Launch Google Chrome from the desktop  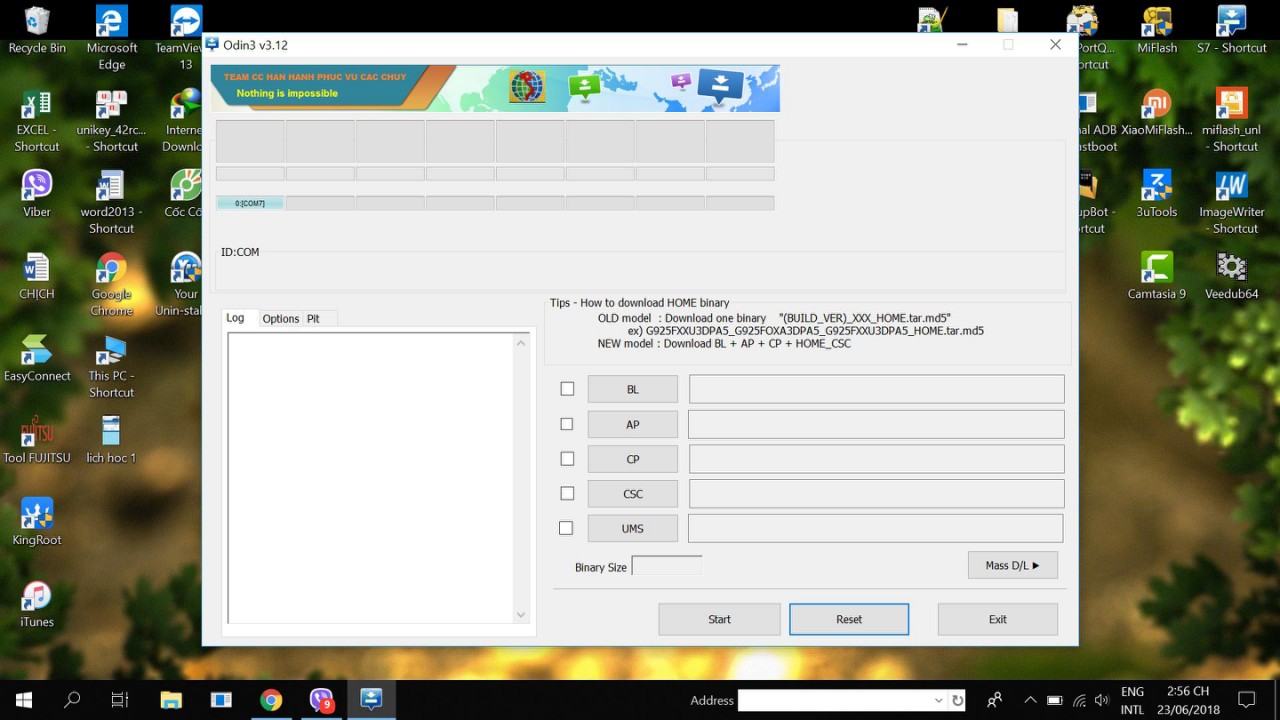click(x=111, y=285)
